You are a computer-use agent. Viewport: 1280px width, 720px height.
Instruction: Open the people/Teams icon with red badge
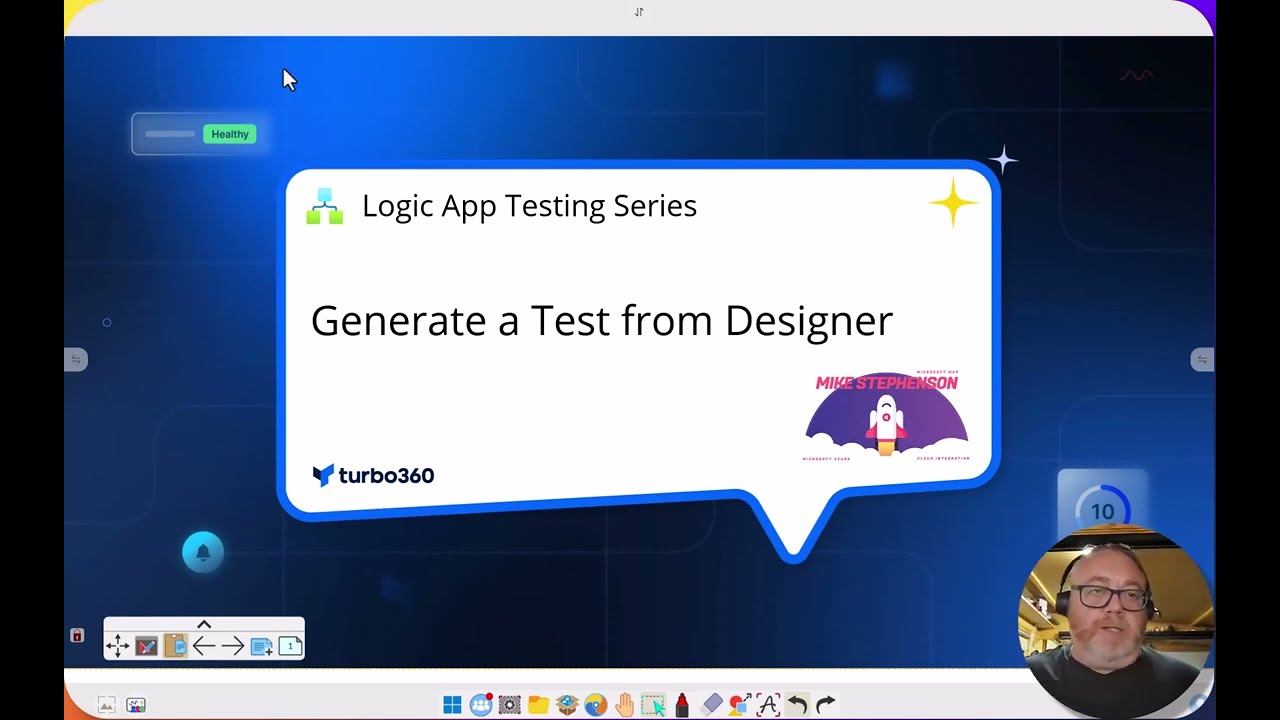pyautogui.click(x=481, y=705)
